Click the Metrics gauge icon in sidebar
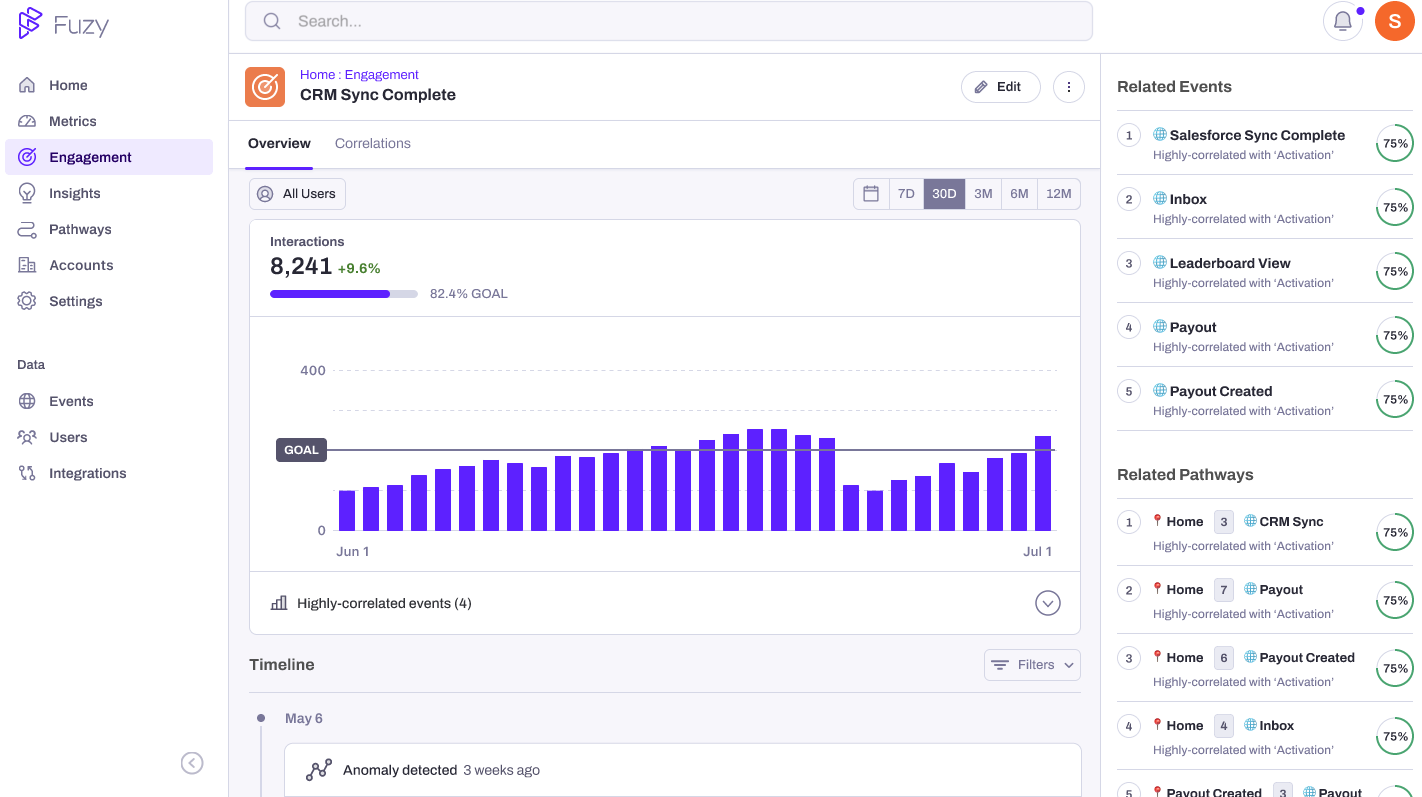 27,121
